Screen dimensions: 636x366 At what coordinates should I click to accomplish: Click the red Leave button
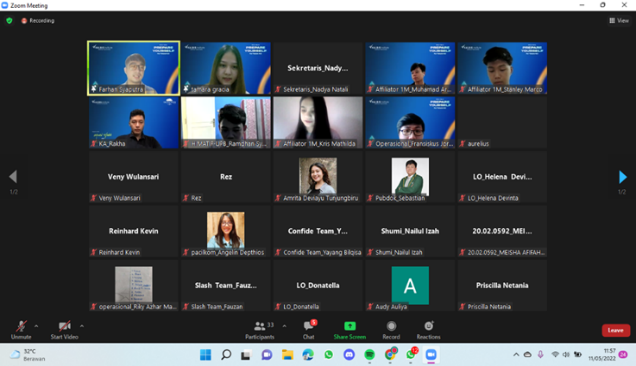(x=616, y=330)
